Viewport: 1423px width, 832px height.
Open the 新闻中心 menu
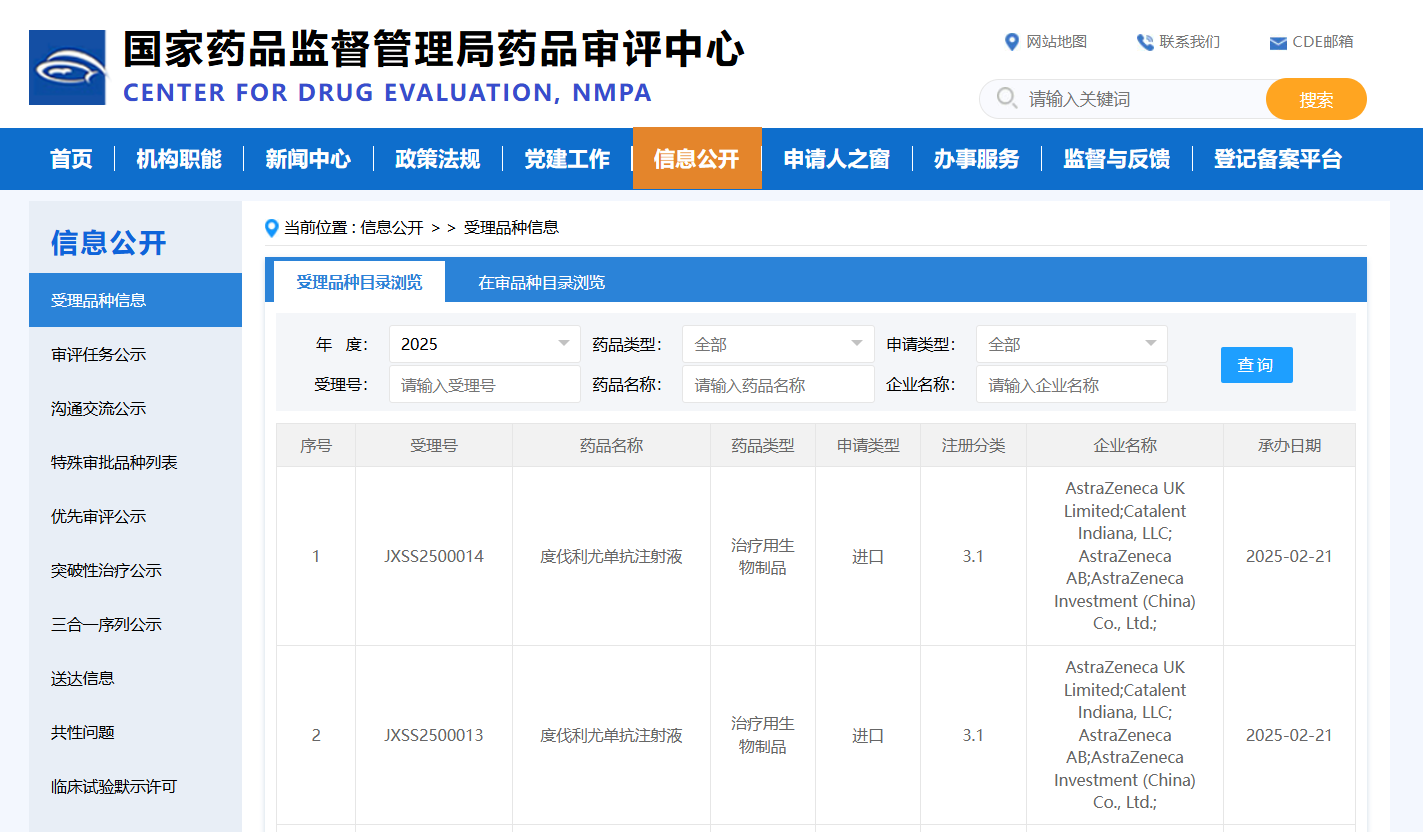[308, 159]
